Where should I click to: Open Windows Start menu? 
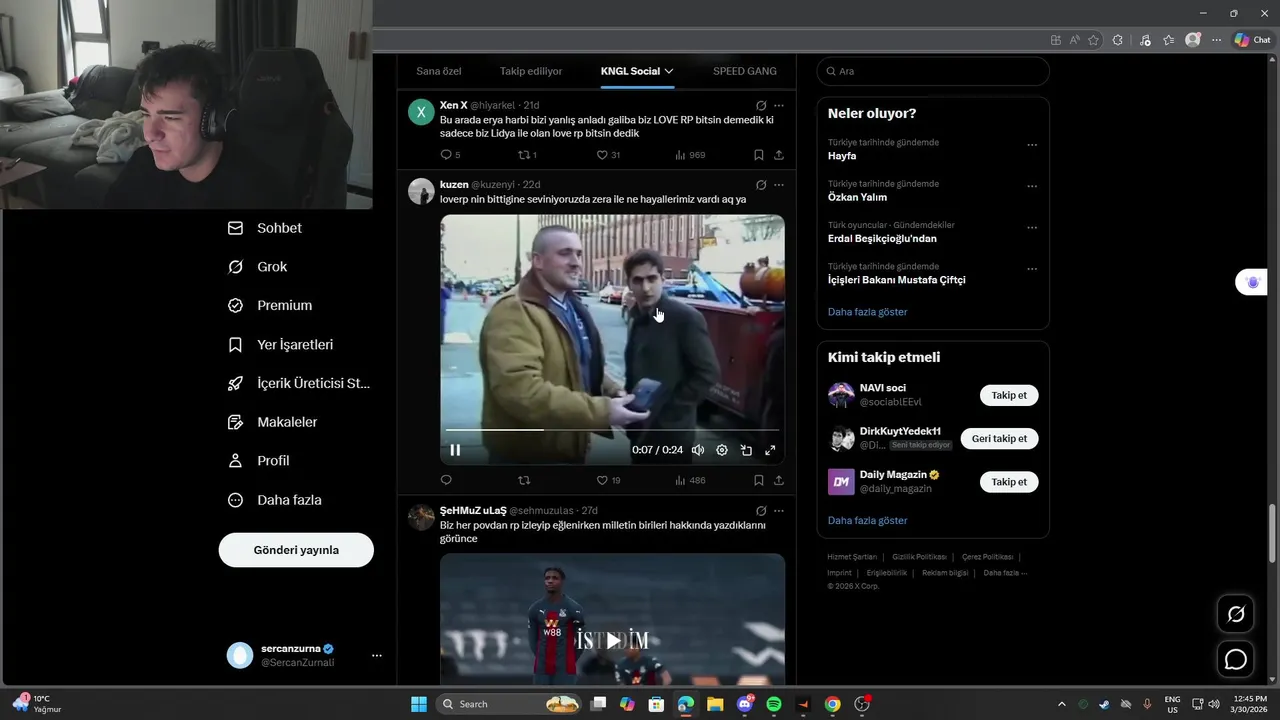pyautogui.click(x=419, y=704)
